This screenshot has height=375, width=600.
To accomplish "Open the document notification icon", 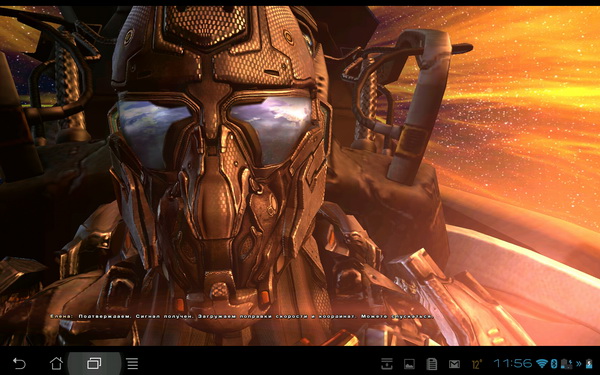I will (x=432, y=364).
